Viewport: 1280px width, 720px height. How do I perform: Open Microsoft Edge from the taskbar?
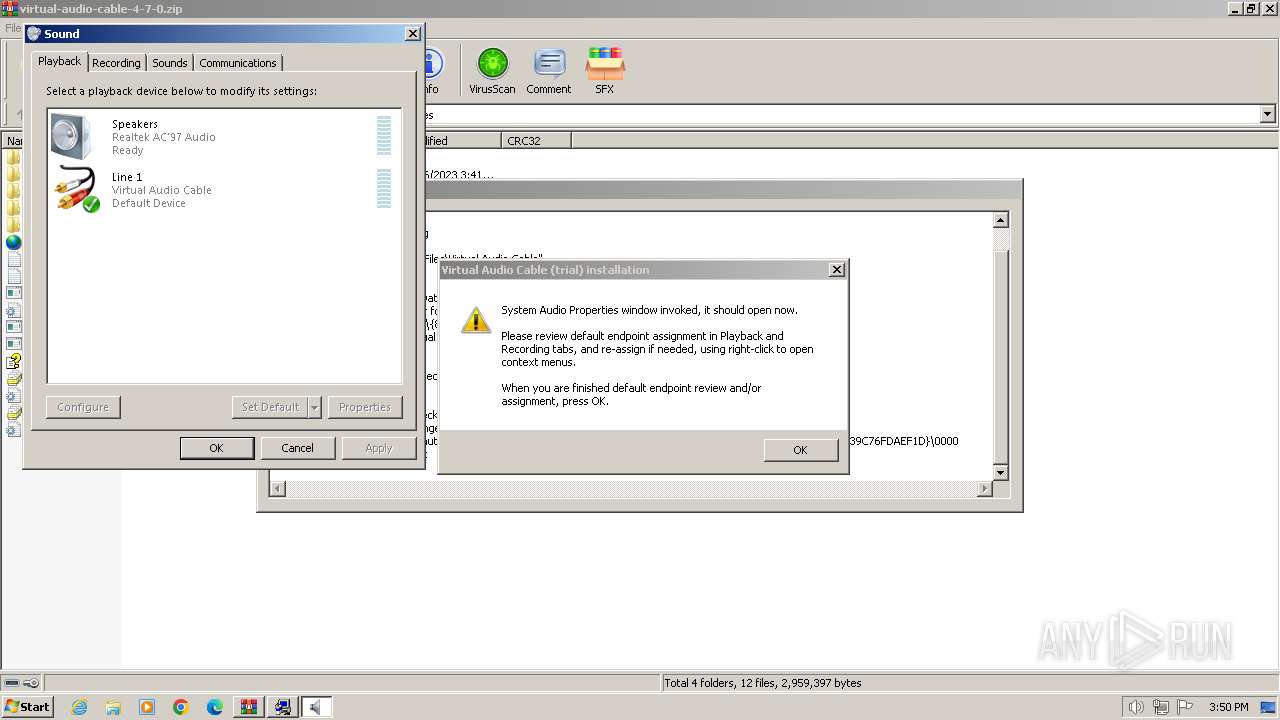(x=215, y=707)
